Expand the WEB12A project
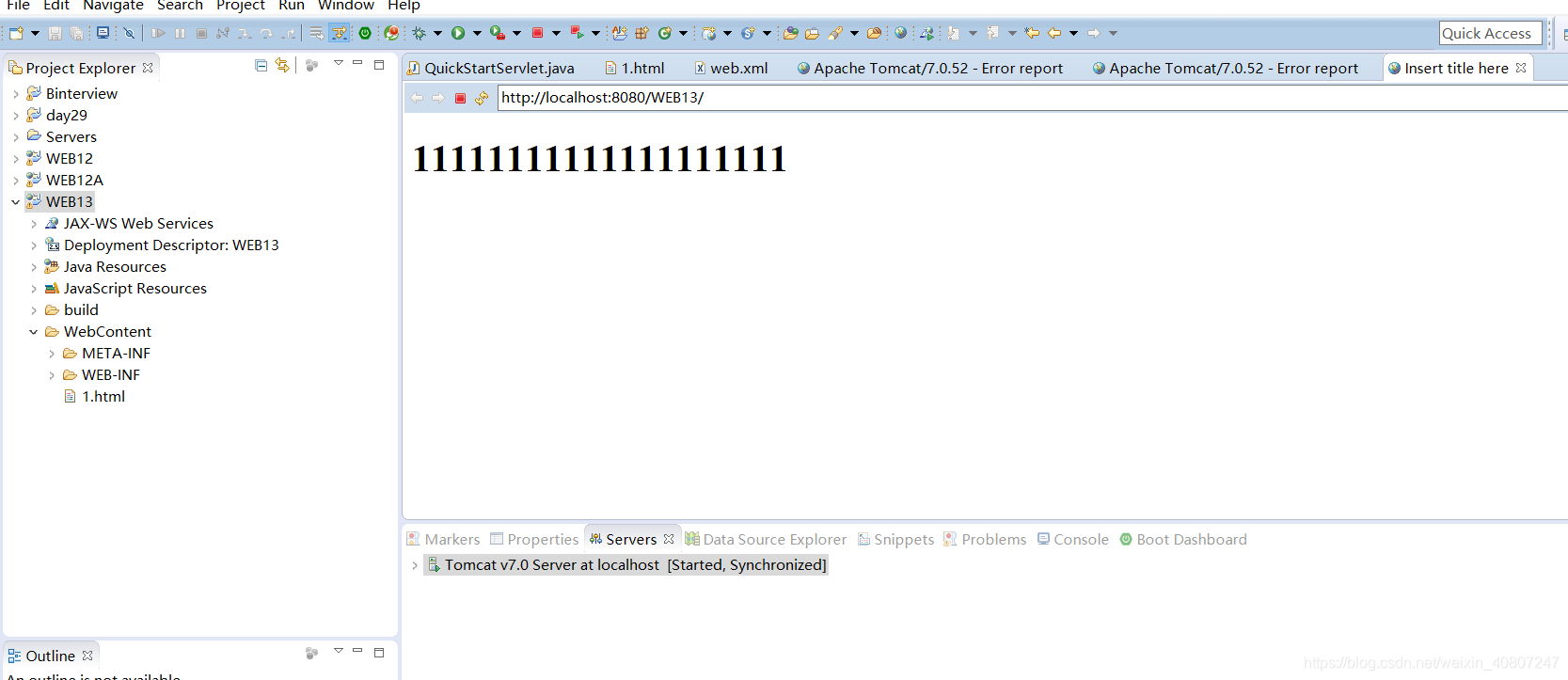This screenshot has width=1568, height=680. (x=16, y=180)
